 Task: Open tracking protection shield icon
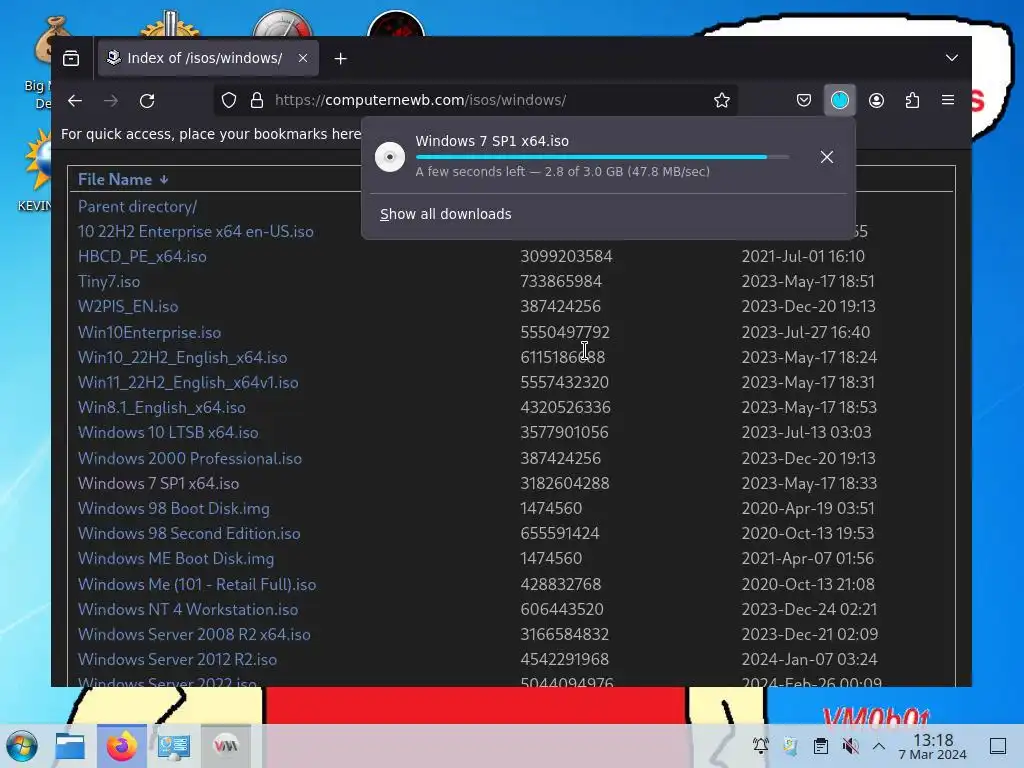[x=229, y=101]
